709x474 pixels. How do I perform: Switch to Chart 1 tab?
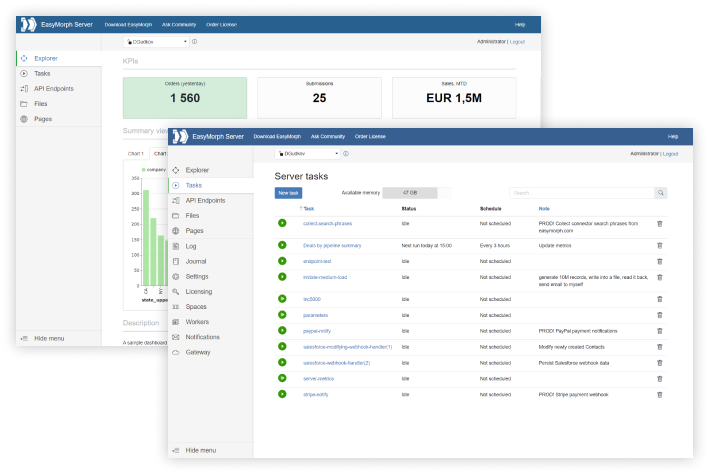(x=136, y=154)
